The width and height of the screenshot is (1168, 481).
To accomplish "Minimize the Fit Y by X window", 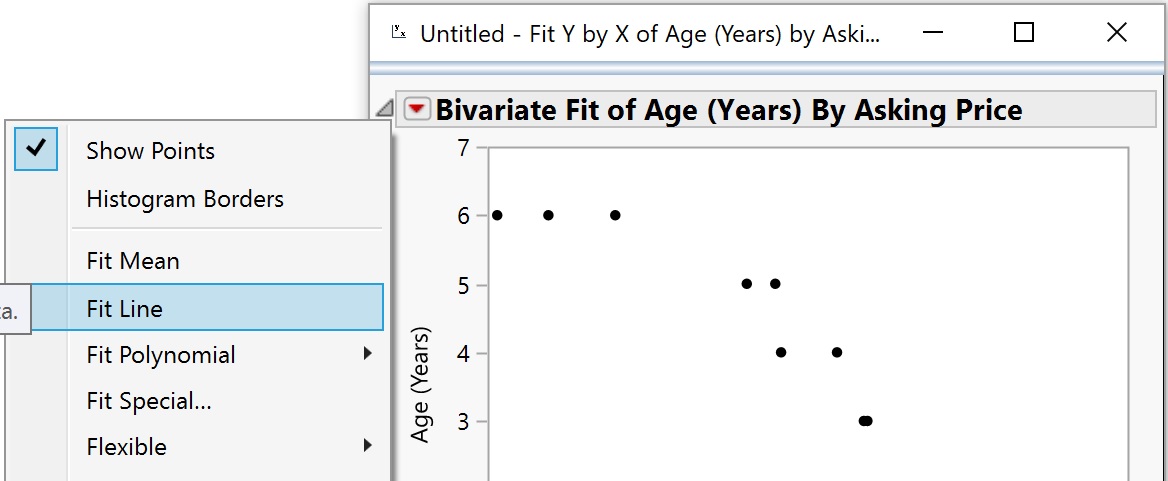I will 933,32.
